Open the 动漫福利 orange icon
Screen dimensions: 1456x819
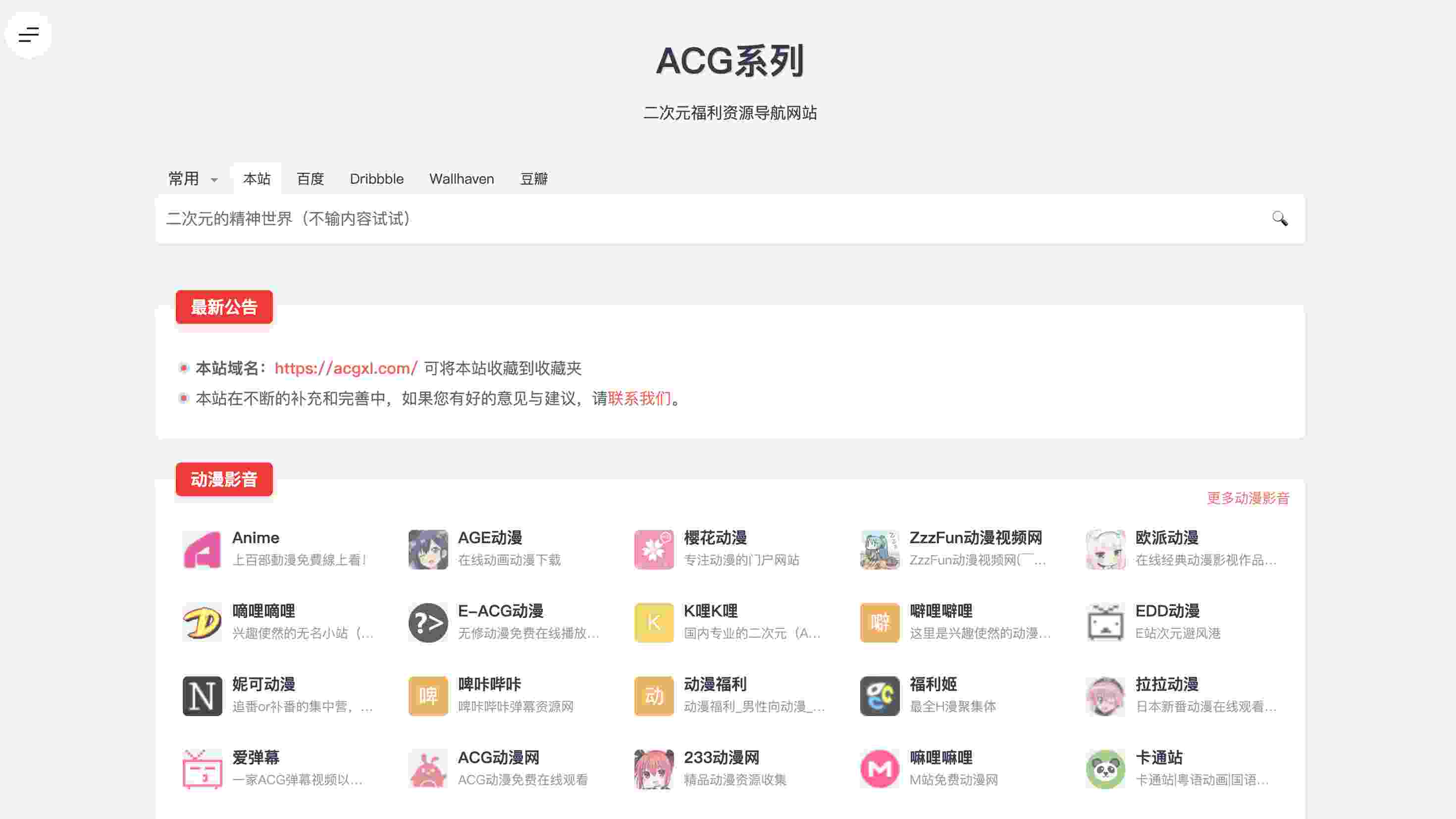(654, 696)
